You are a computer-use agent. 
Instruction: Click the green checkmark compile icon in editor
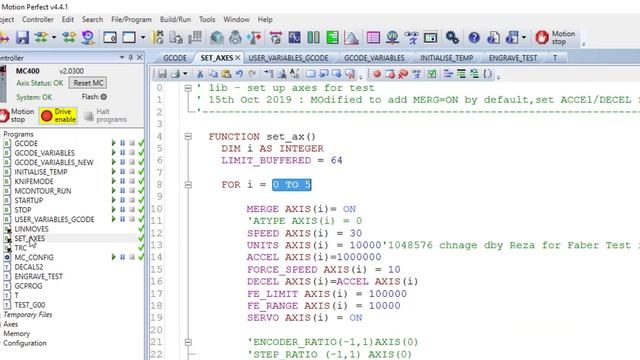[432, 74]
